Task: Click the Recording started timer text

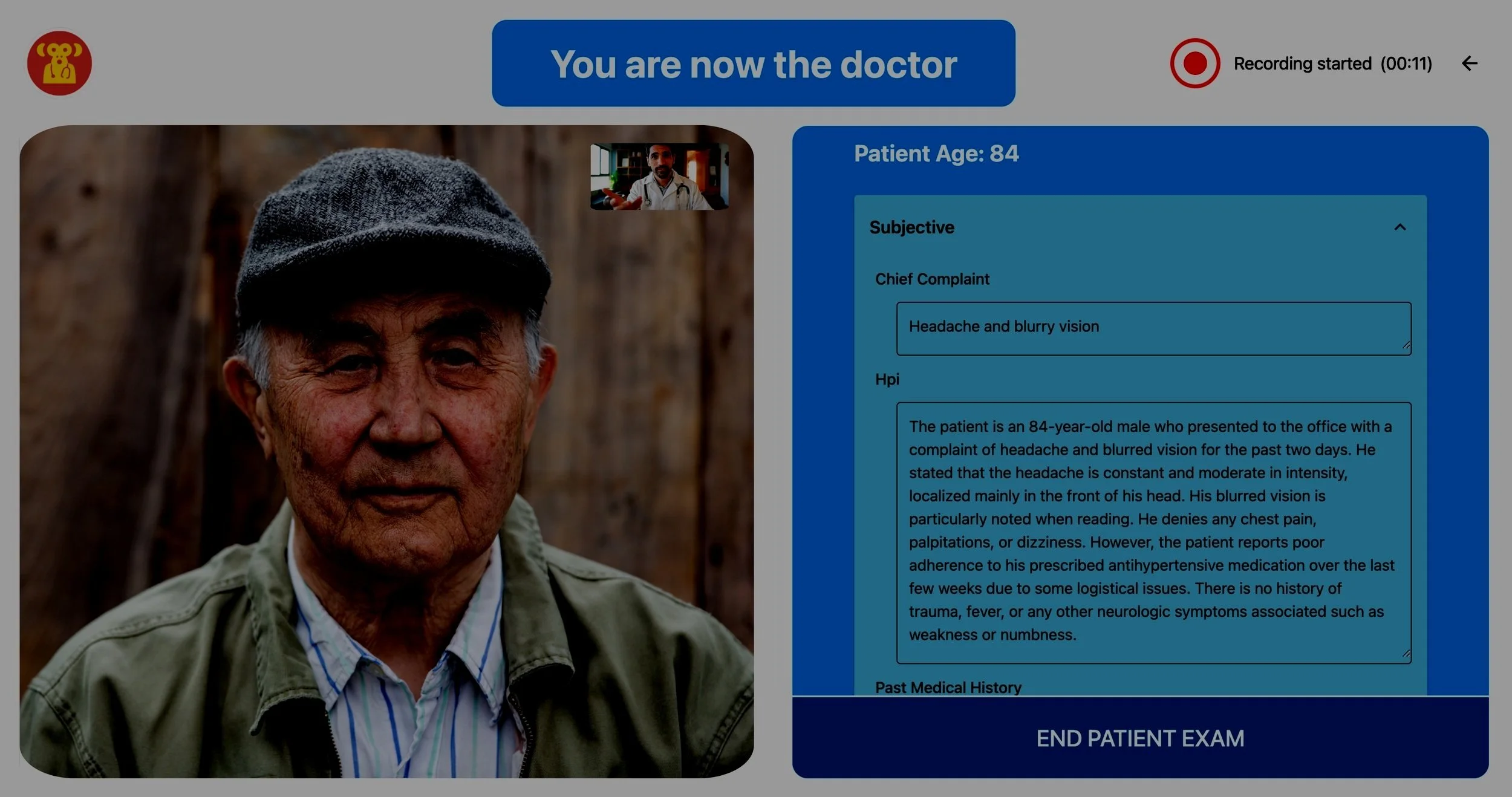Action: pyautogui.click(x=1333, y=63)
